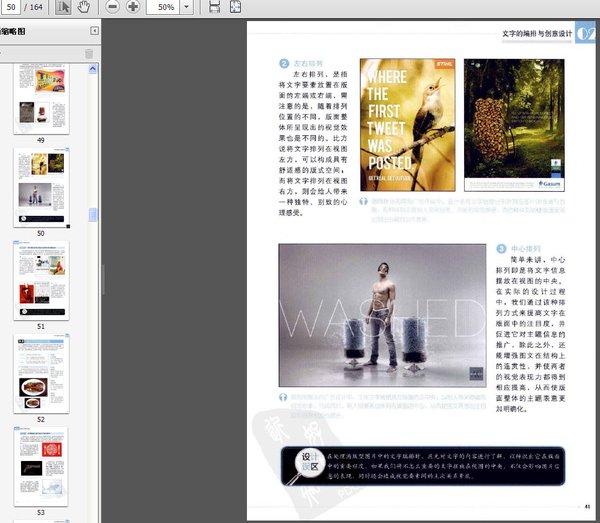The width and height of the screenshot is (600, 523).
Task: Click thumbnail scrollbar up arrow
Action: tap(93, 69)
